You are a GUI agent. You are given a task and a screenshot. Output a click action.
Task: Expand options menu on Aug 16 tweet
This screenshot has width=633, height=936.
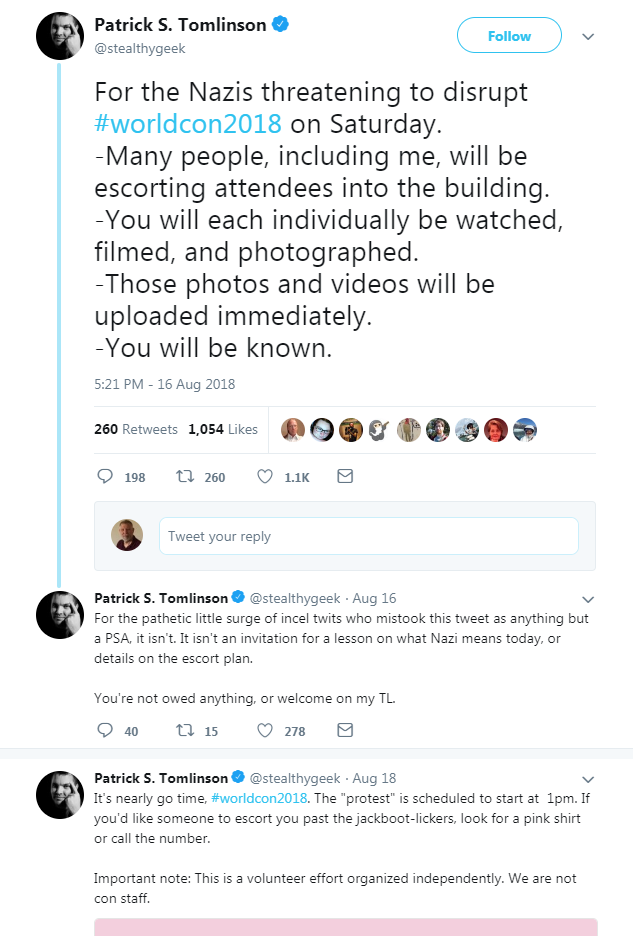point(588,600)
